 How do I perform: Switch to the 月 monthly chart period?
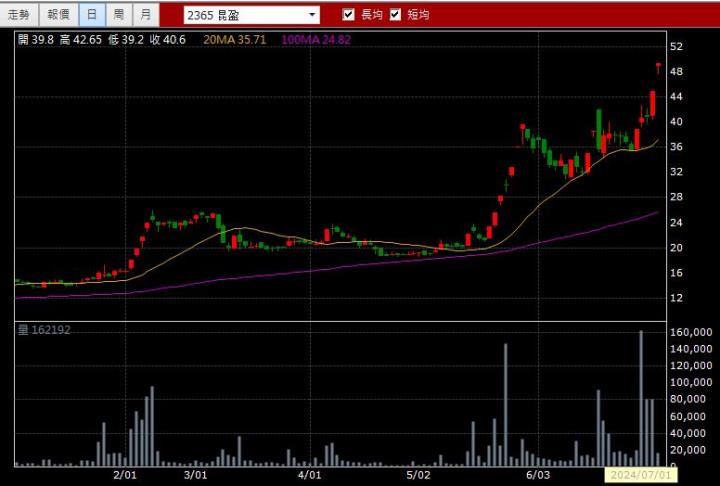[x=146, y=15]
